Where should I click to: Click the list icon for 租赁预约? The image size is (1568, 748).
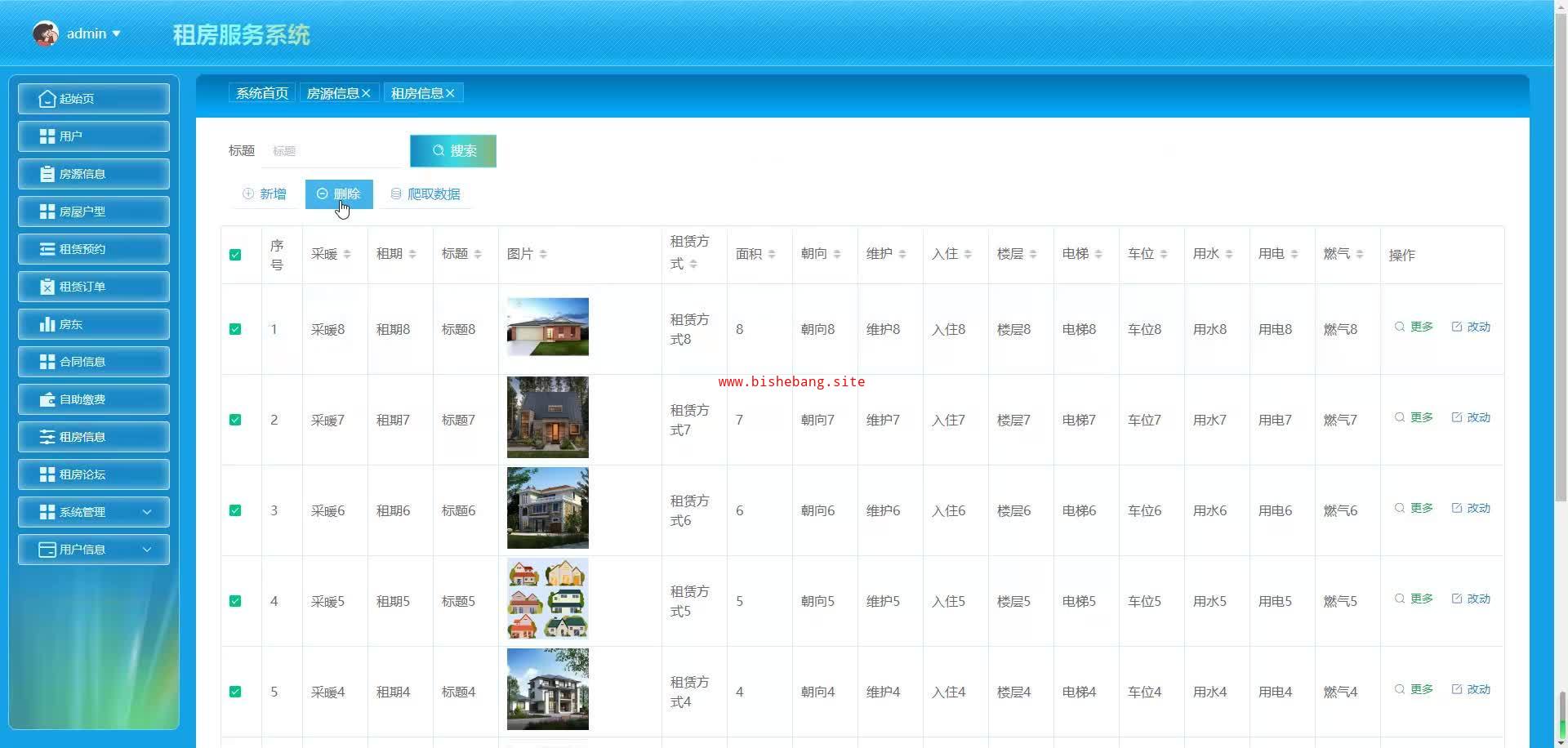click(47, 249)
